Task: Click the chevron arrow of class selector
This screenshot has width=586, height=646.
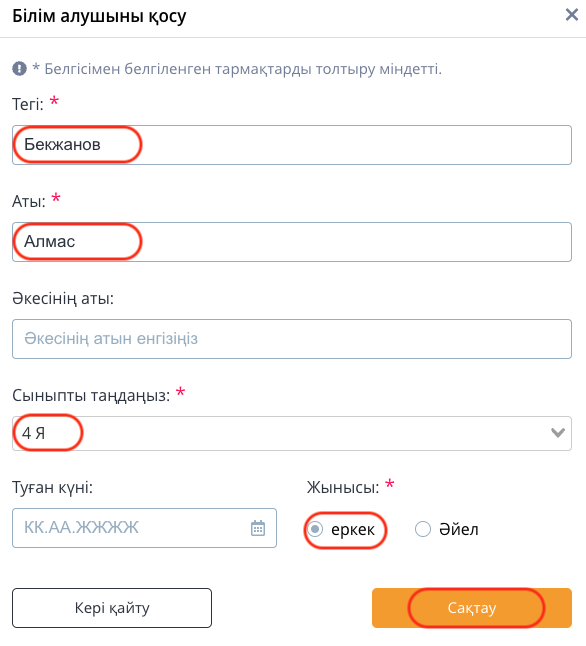Action: point(558,433)
